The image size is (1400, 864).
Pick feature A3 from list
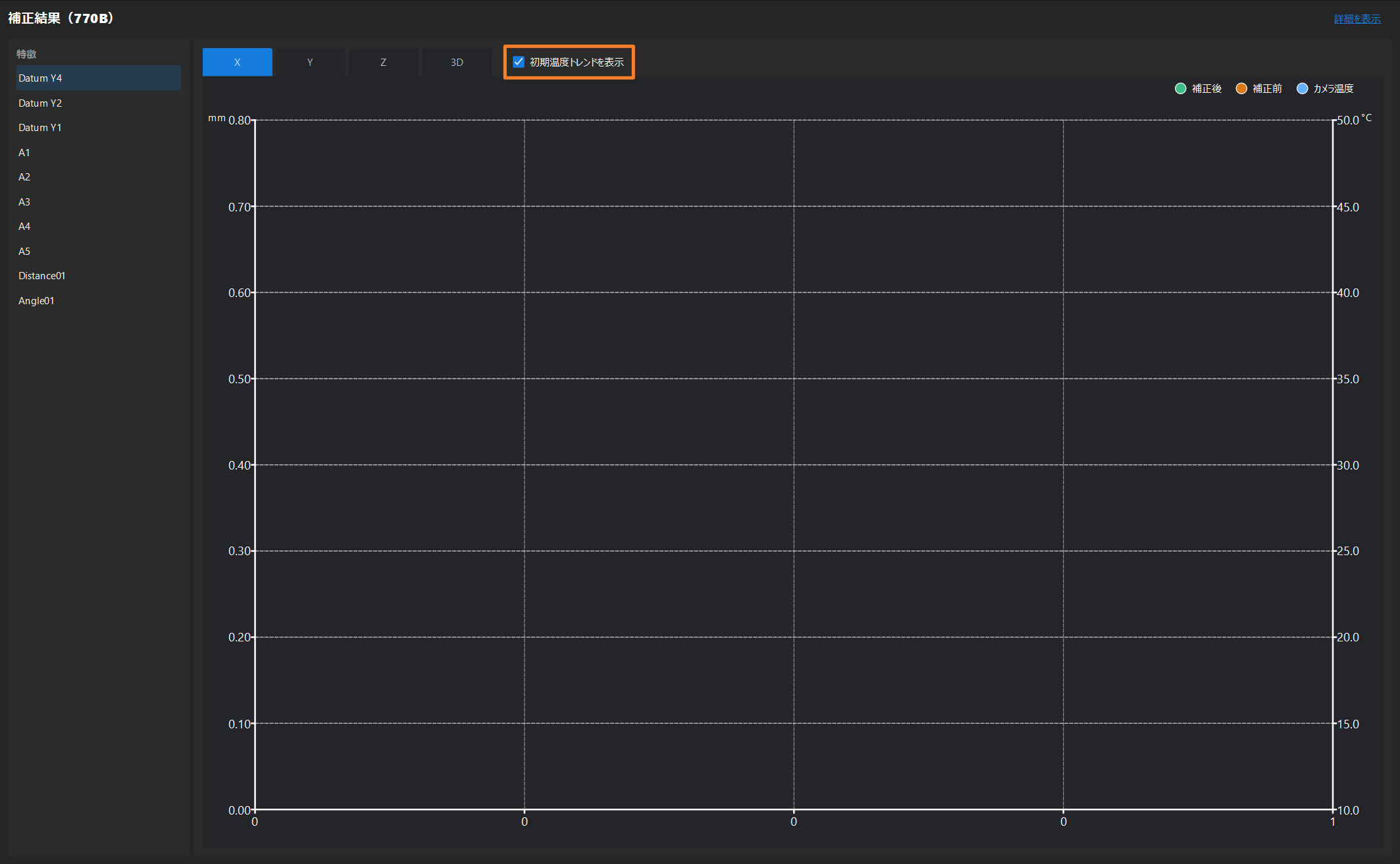click(x=99, y=202)
